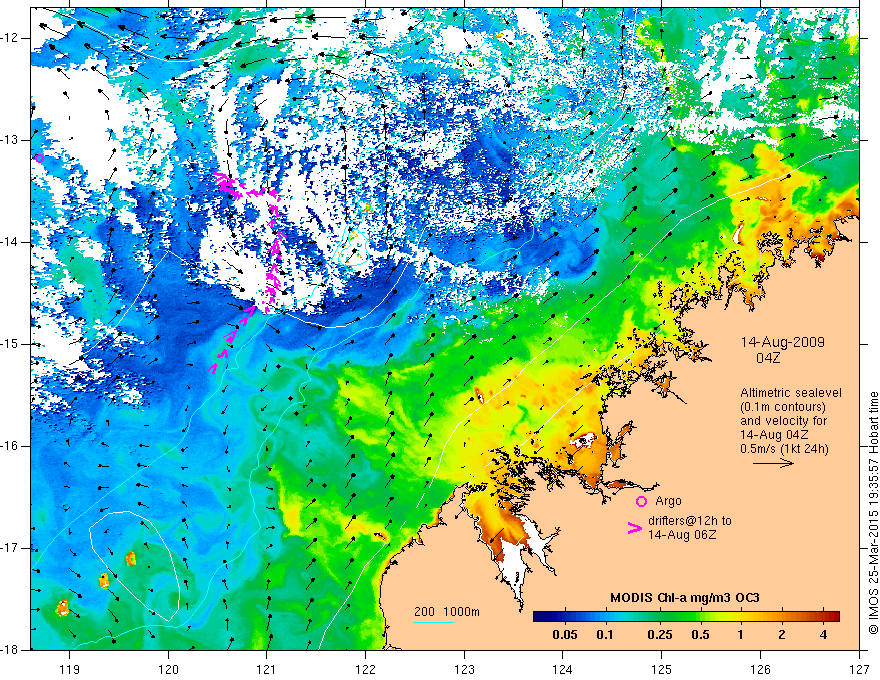This screenshot has width=880, height=680.
Task: Click the '0.5m/s (1kt 24h)' text
Action: [x=784, y=448]
